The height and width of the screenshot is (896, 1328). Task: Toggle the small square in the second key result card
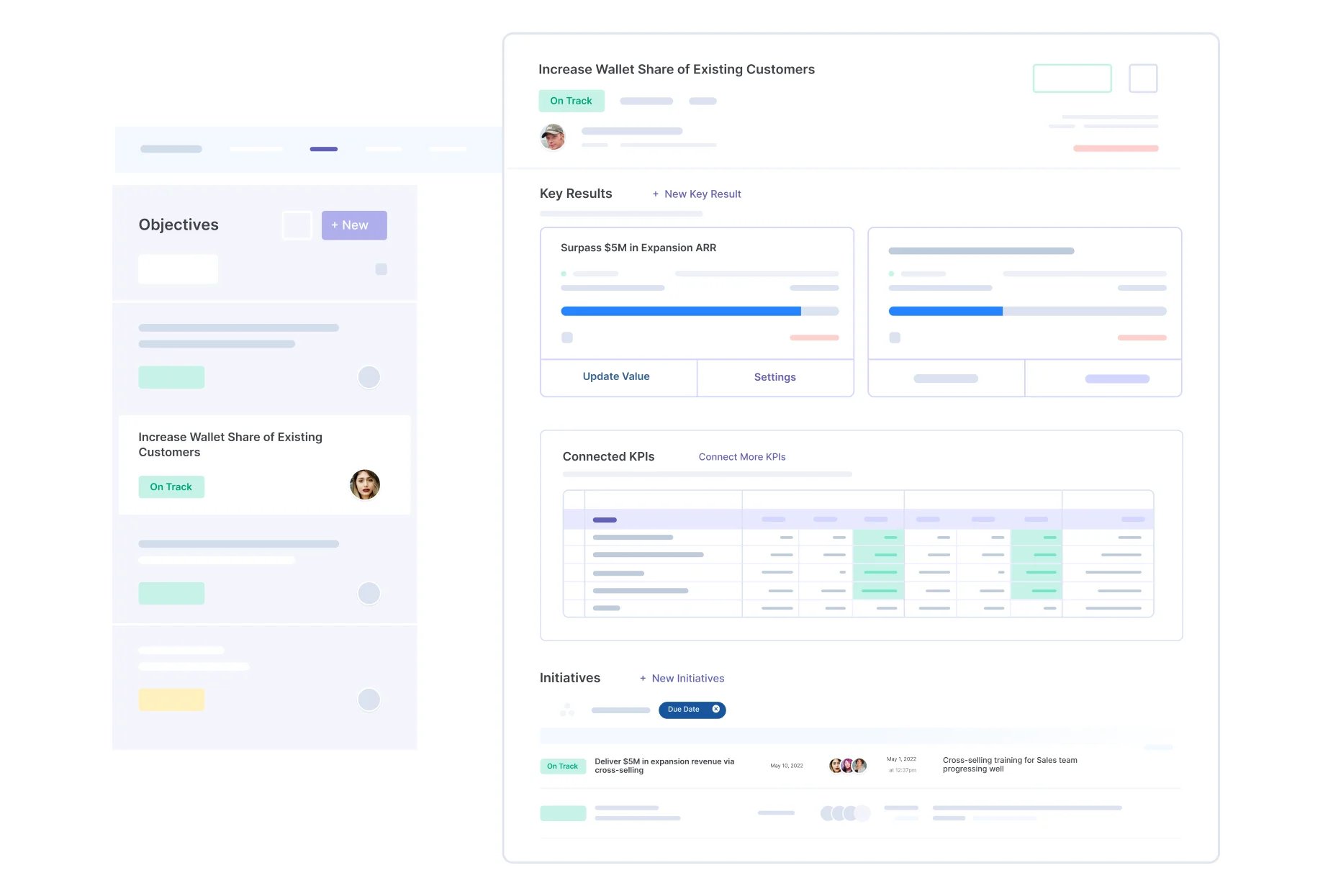[x=895, y=338]
